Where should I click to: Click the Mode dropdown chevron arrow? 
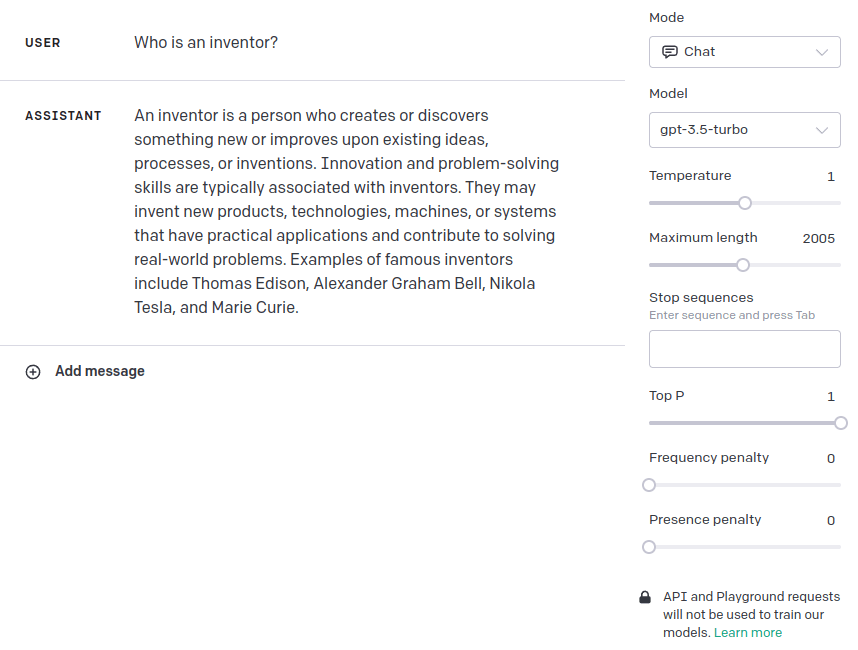(x=822, y=52)
